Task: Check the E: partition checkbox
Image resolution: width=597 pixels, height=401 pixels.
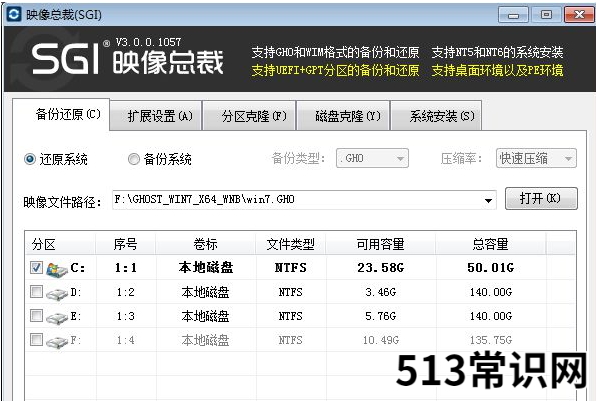Action: 36,315
